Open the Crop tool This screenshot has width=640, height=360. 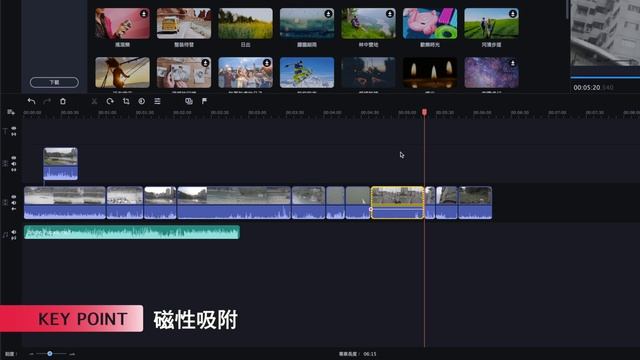126,101
